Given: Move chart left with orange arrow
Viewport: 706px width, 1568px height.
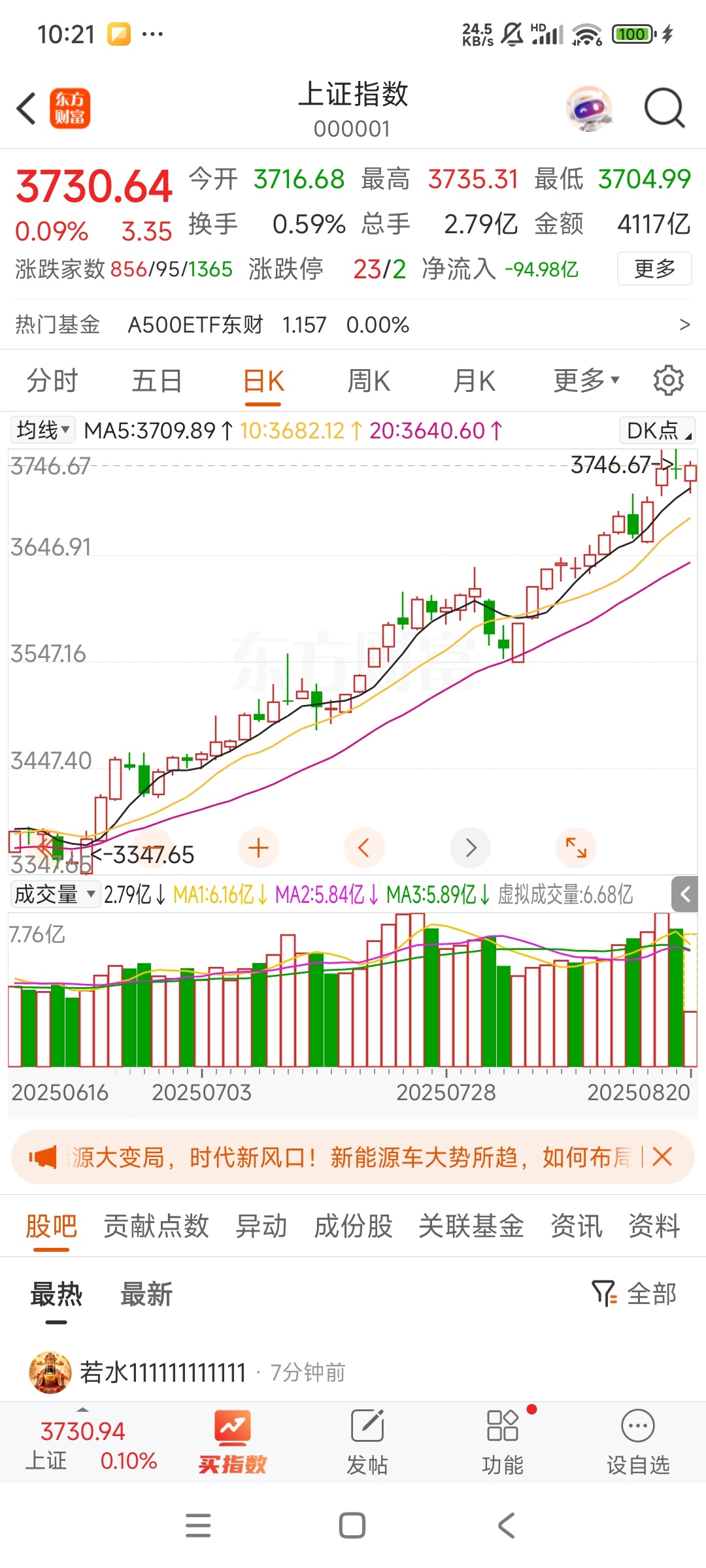Looking at the screenshot, I should pos(364,848).
